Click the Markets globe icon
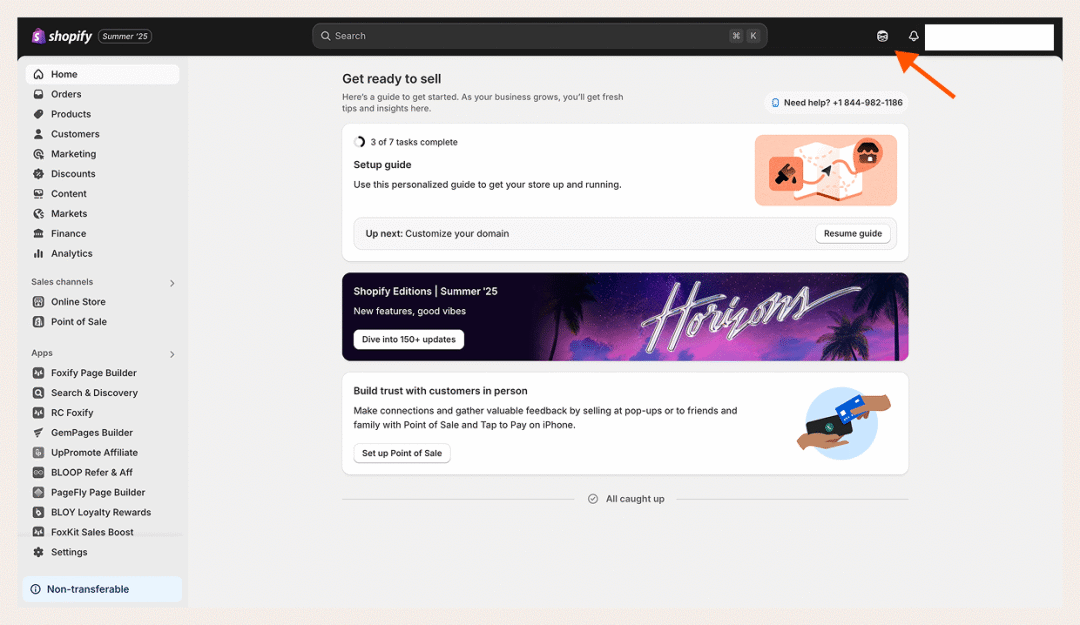 [x=39, y=214]
